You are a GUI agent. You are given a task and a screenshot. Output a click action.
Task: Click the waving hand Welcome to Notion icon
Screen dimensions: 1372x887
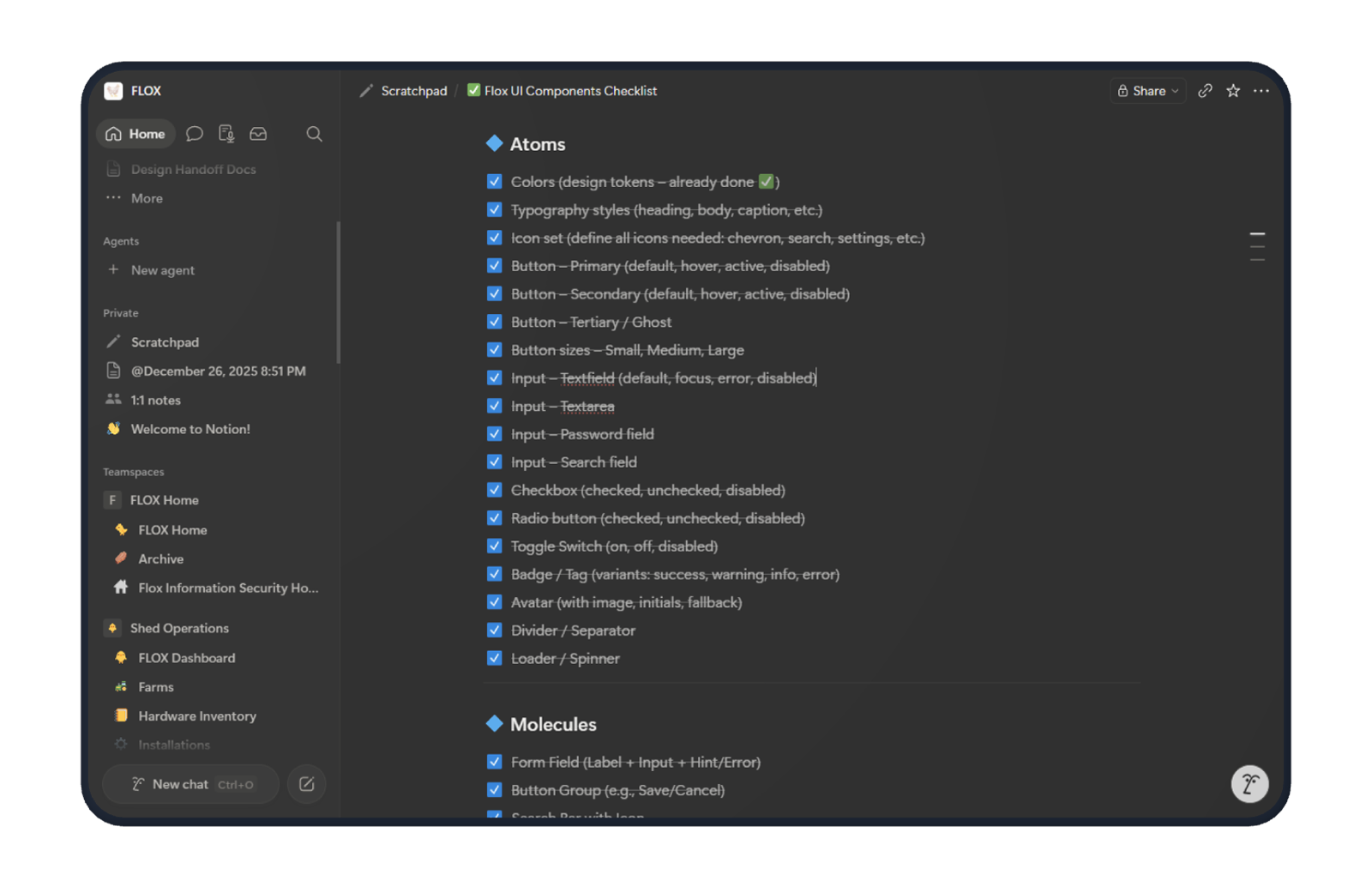click(x=113, y=428)
